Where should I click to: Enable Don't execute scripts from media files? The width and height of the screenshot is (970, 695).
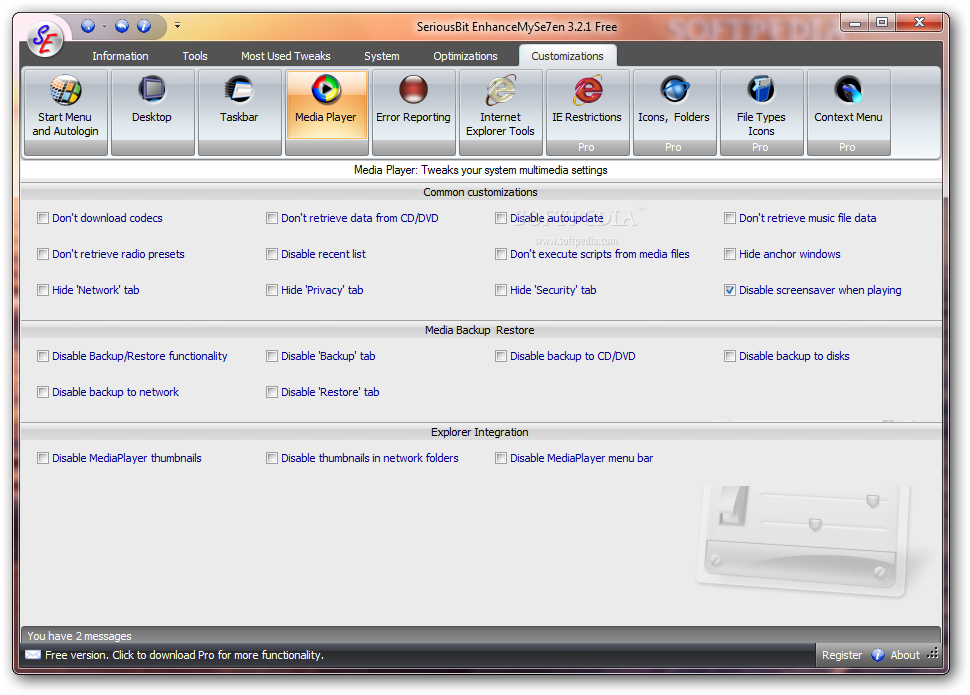point(500,254)
